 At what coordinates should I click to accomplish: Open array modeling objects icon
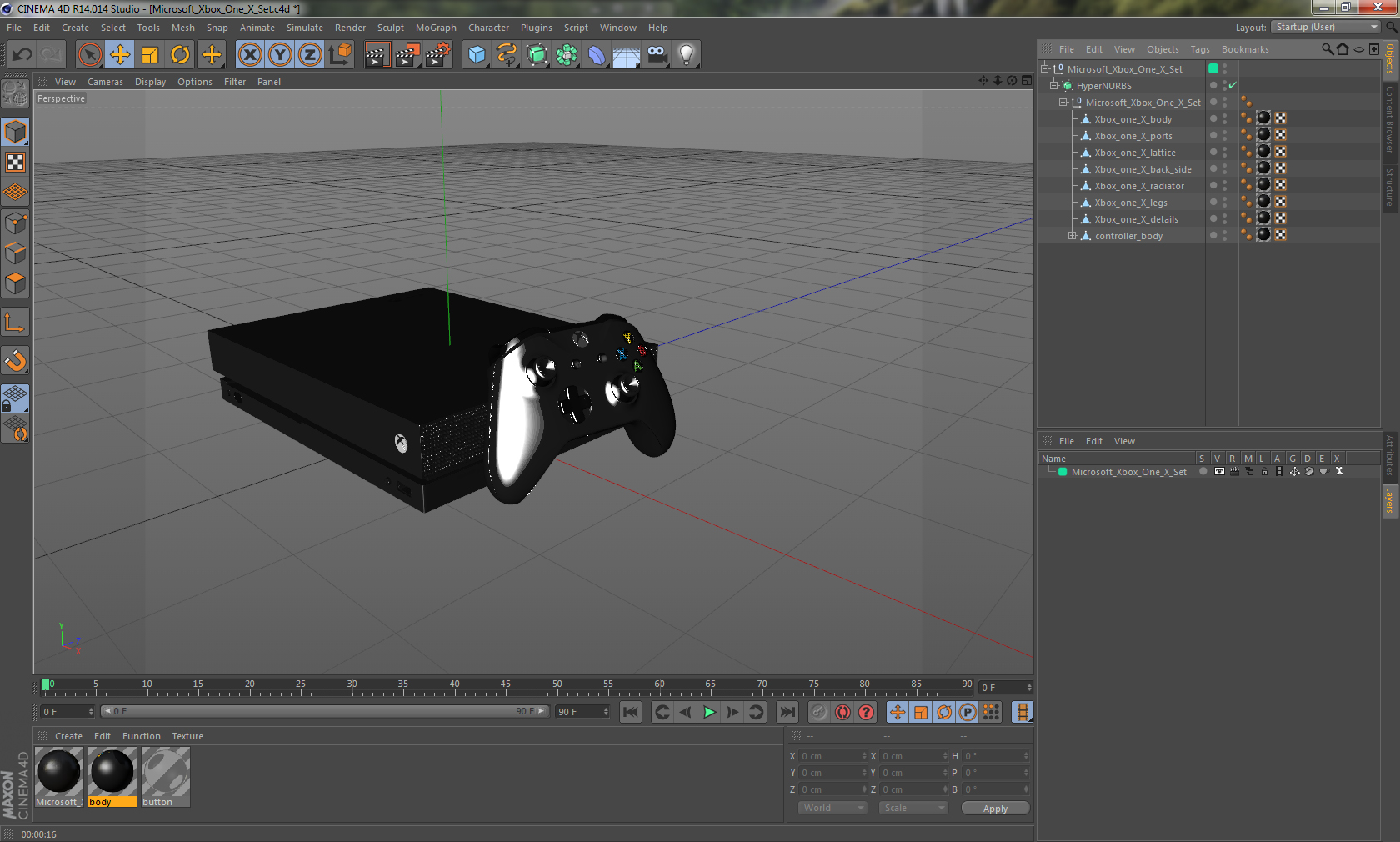(567, 55)
